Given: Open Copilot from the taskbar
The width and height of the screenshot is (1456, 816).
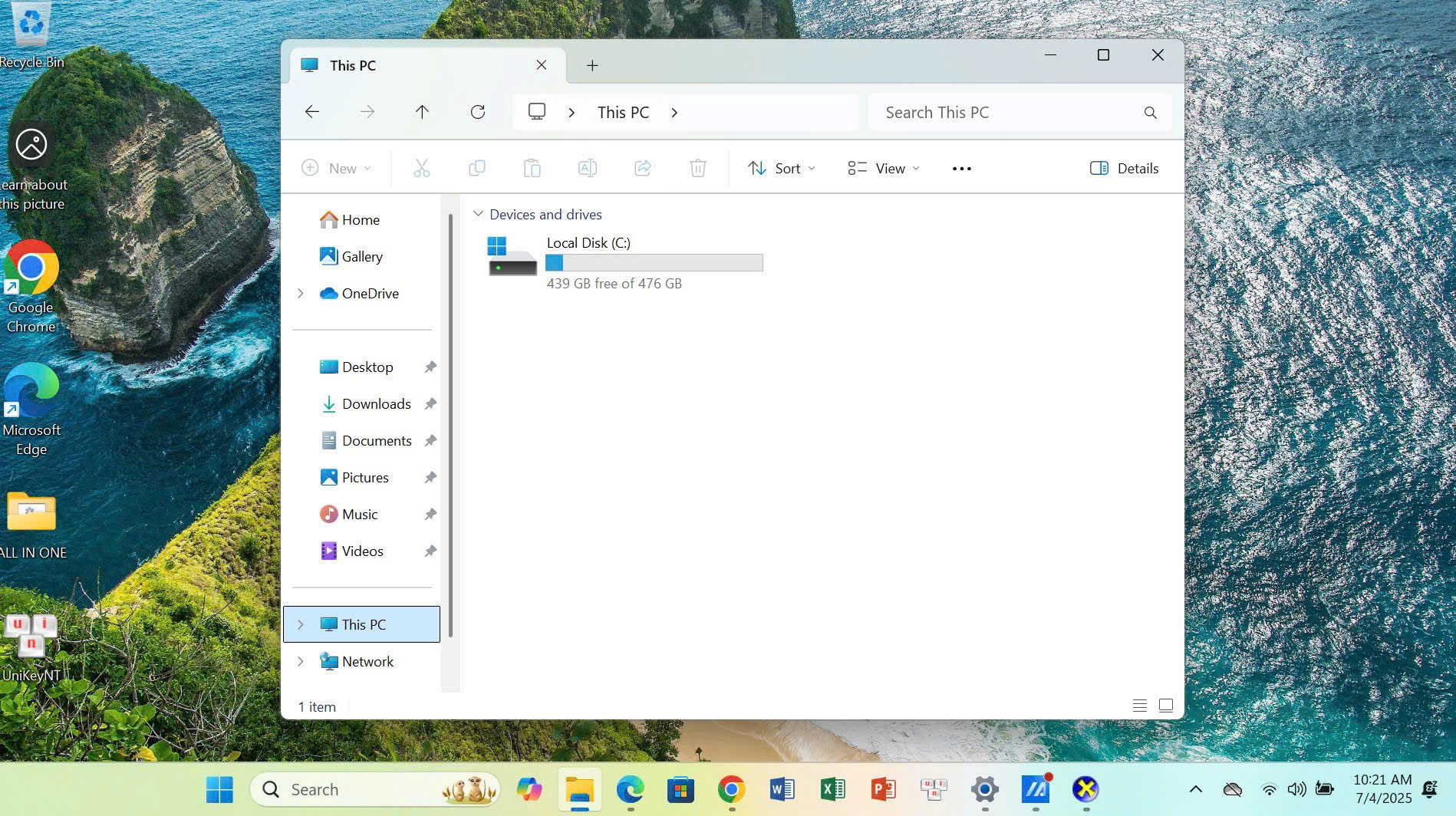Looking at the screenshot, I should click(529, 789).
